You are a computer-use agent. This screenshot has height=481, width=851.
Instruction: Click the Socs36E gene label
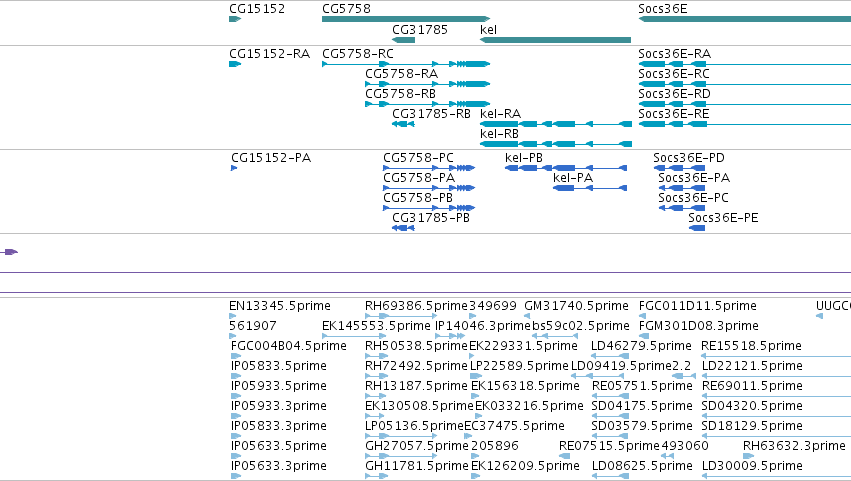(x=663, y=9)
